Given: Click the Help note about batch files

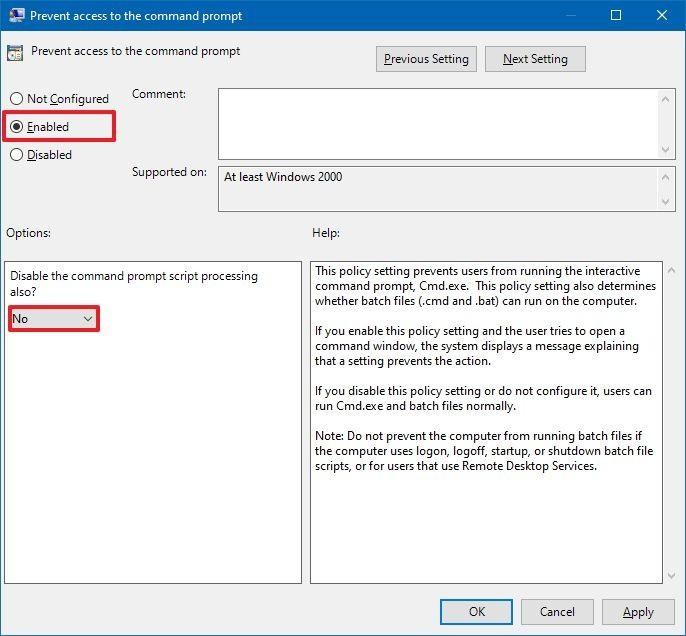Looking at the screenshot, I should pyautogui.click(x=484, y=451).
